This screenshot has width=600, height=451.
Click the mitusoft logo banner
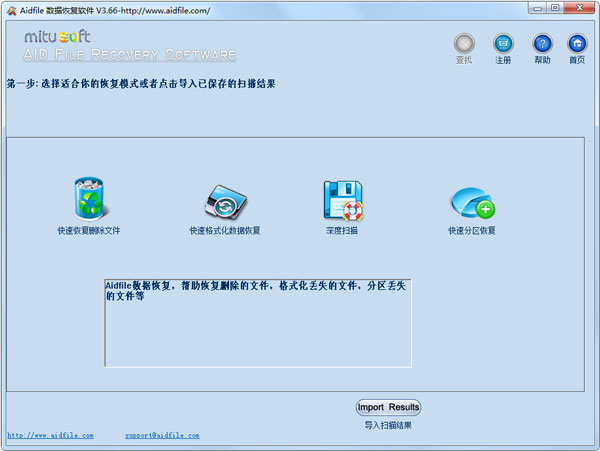click(129, 45)
